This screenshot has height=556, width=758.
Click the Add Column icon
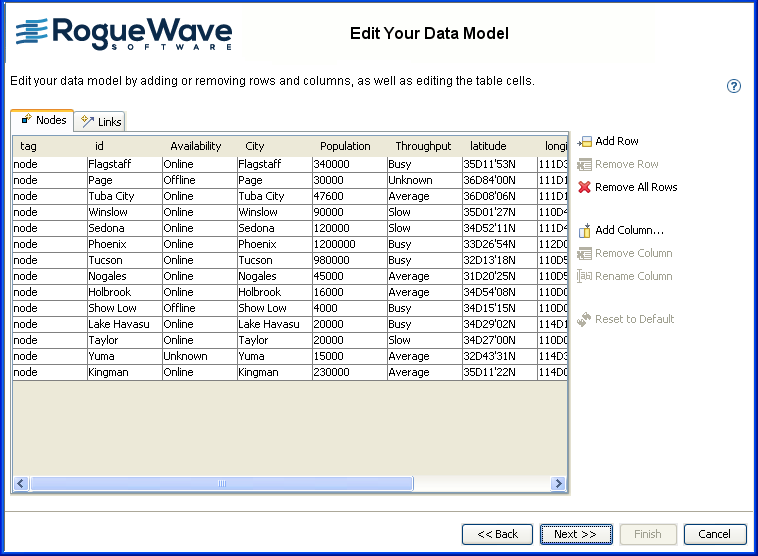[585, 231]
